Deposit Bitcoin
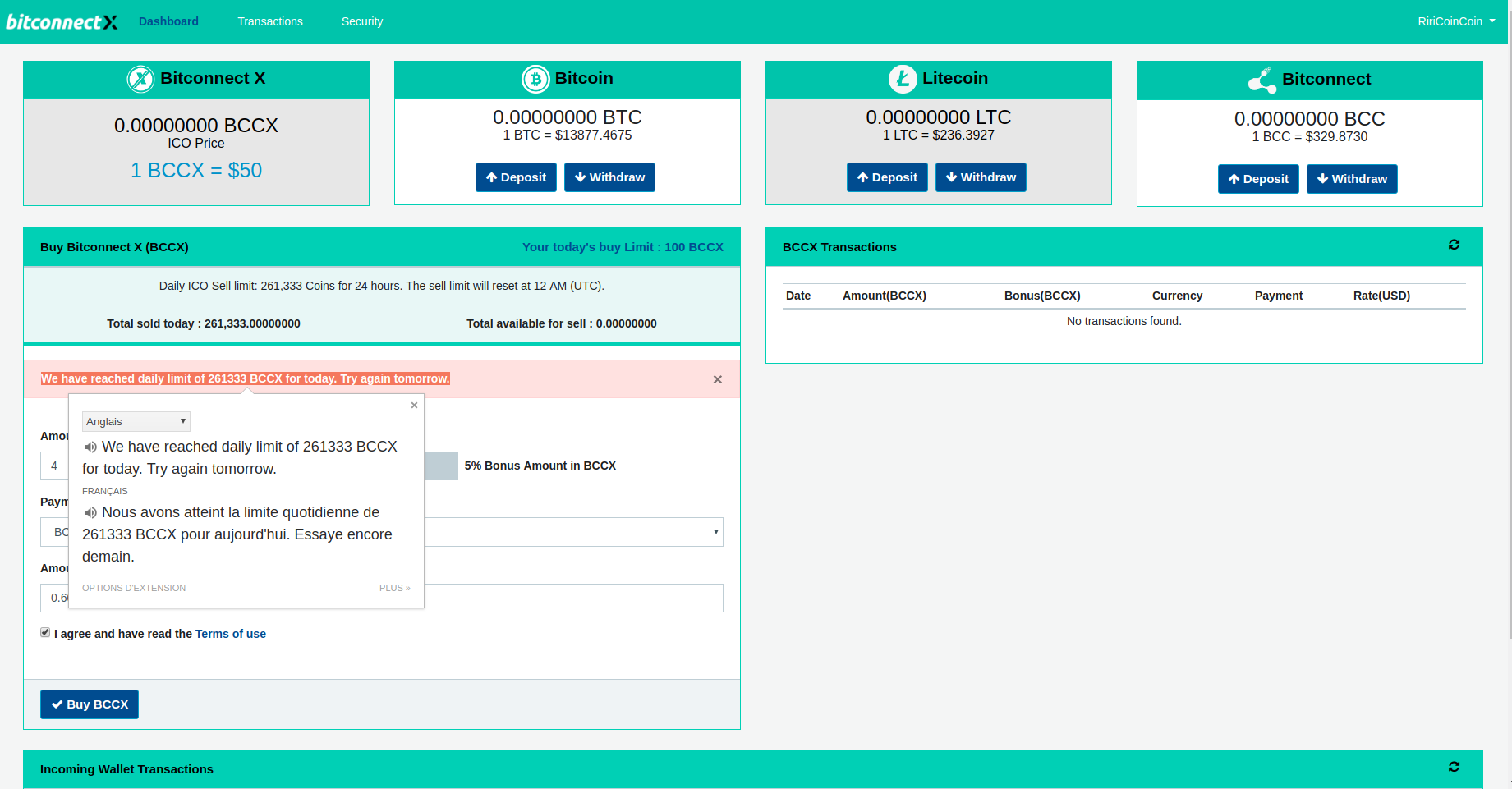The height and width of the screenshot is (789, 1512). 516,177
